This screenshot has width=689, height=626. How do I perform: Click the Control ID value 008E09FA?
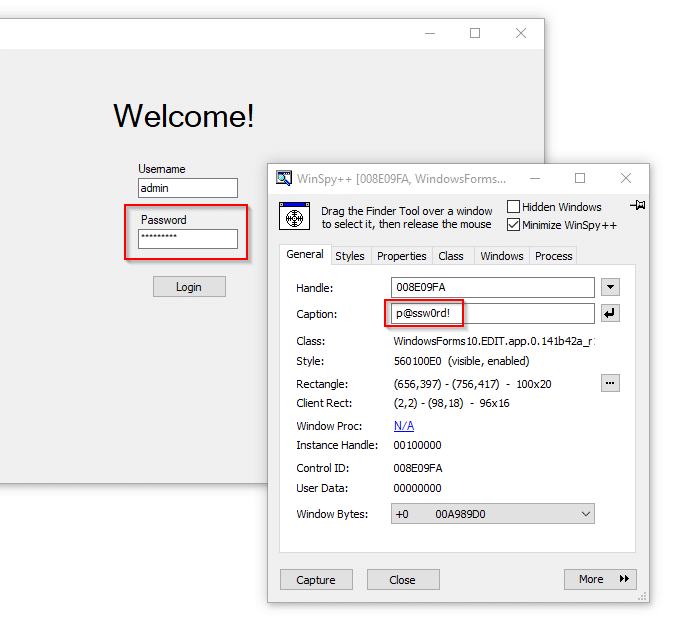click(418, 468)
